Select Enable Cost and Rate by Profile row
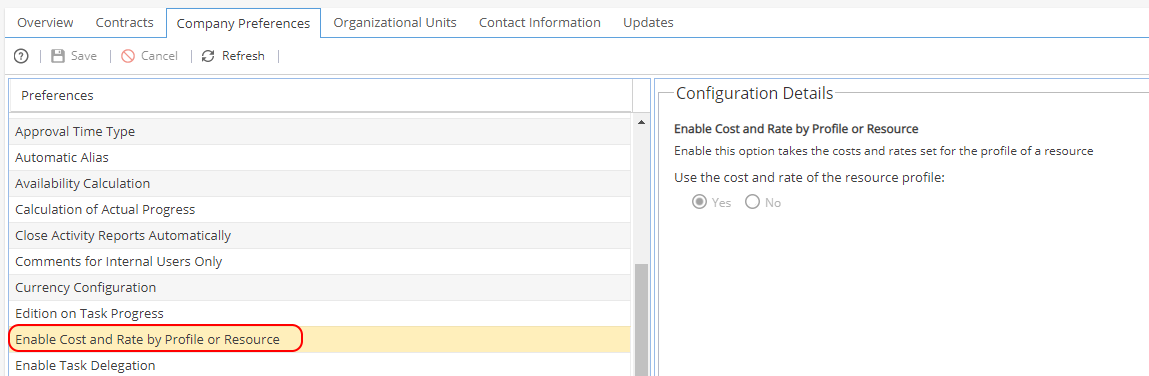 coord(319,340)
